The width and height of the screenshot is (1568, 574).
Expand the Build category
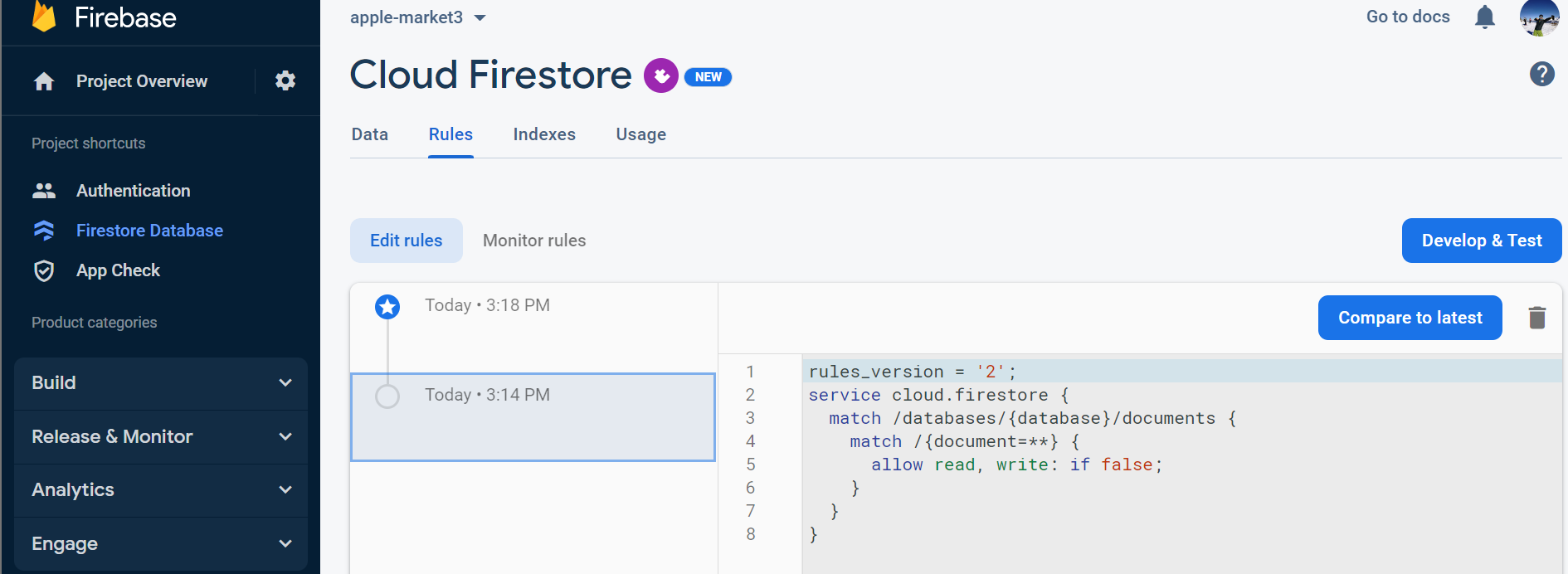pos(161,383)
